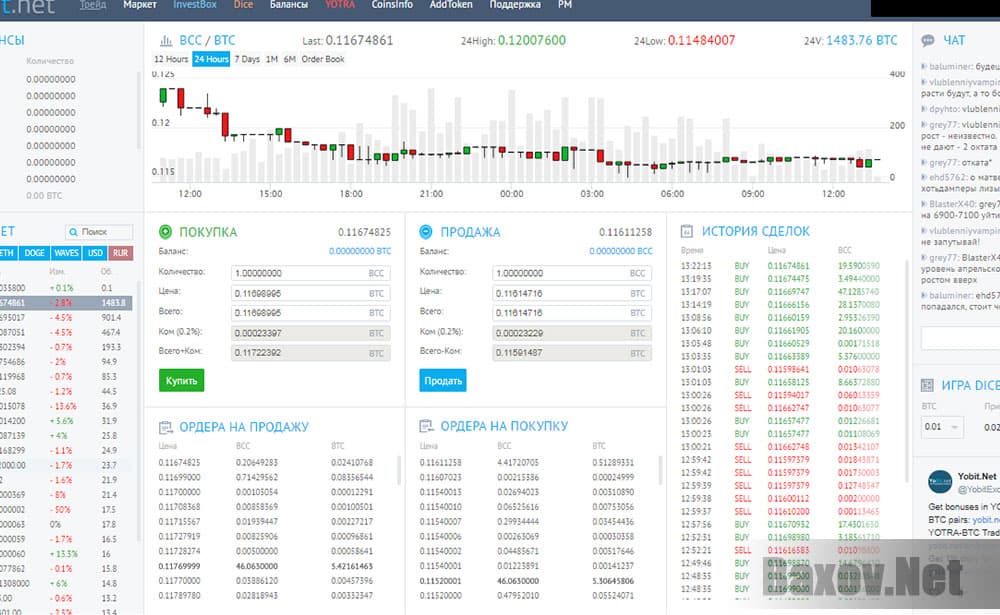Switch to the RUR market tab

120,253
